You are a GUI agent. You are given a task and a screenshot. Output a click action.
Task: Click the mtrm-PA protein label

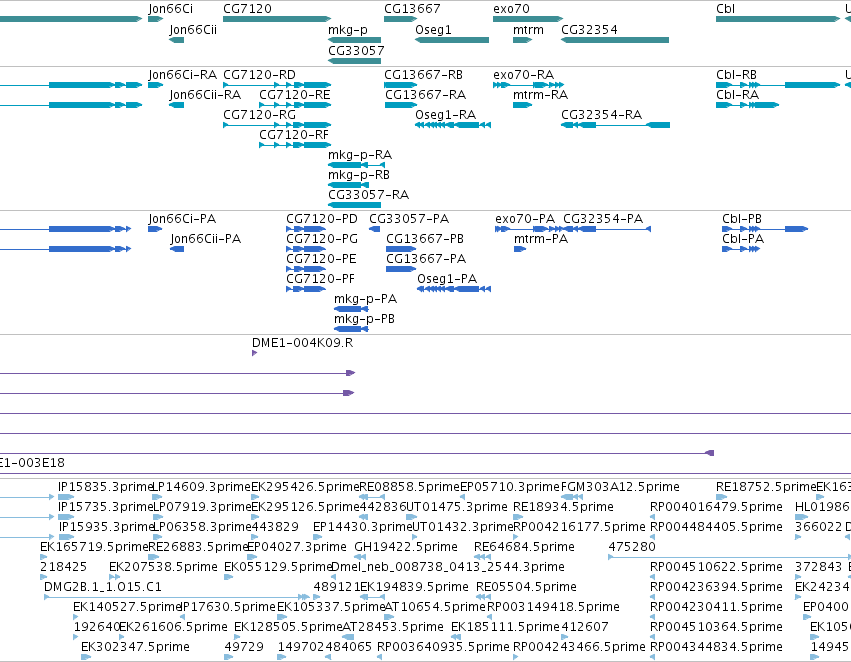pos(541,239)
